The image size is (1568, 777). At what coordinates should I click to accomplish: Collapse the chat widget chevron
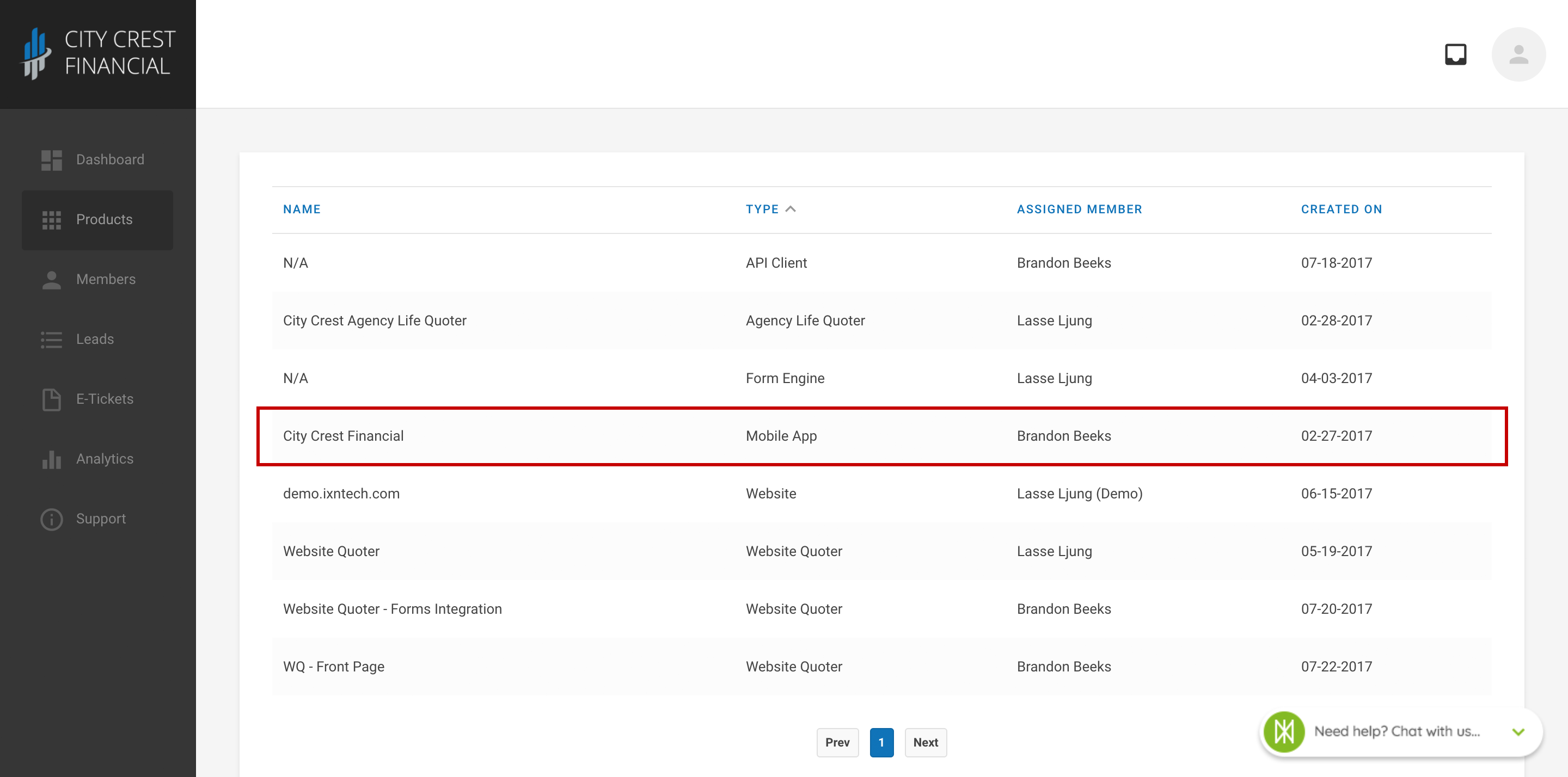pyautogui.click(x=1518, y=731)
